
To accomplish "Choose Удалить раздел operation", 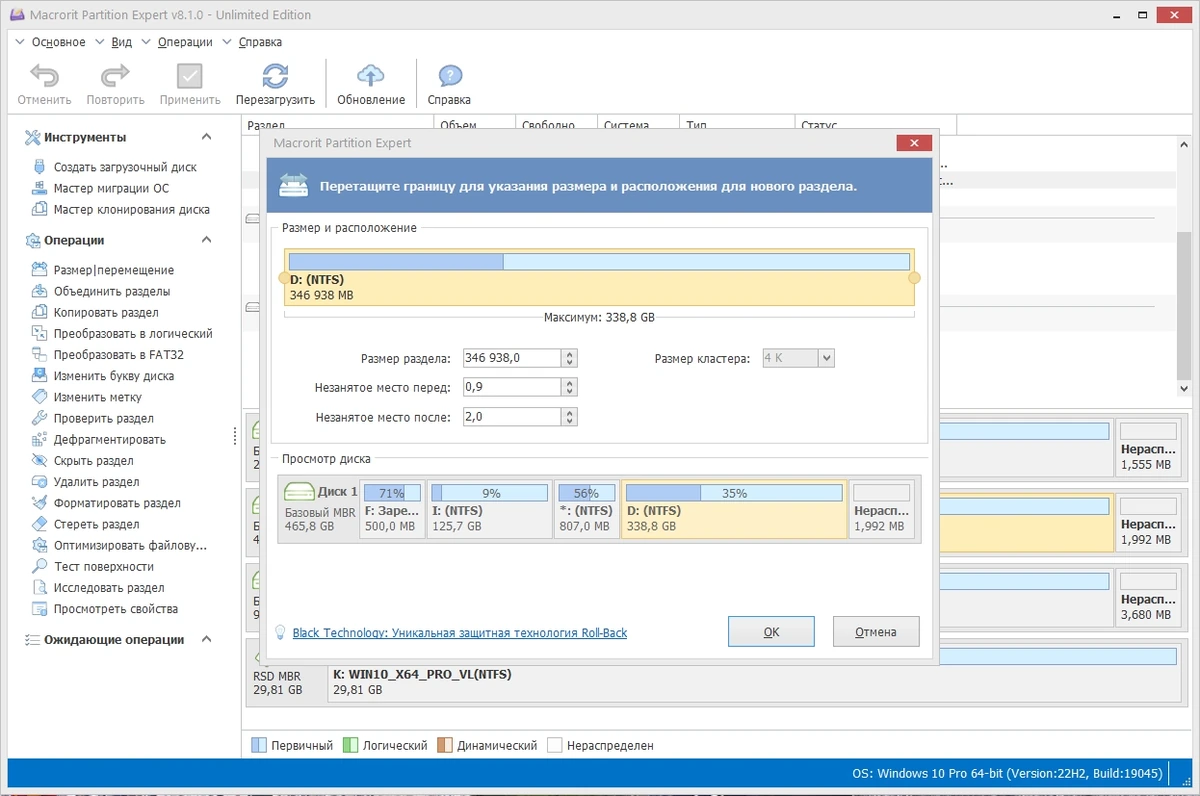I will (96, 482).
